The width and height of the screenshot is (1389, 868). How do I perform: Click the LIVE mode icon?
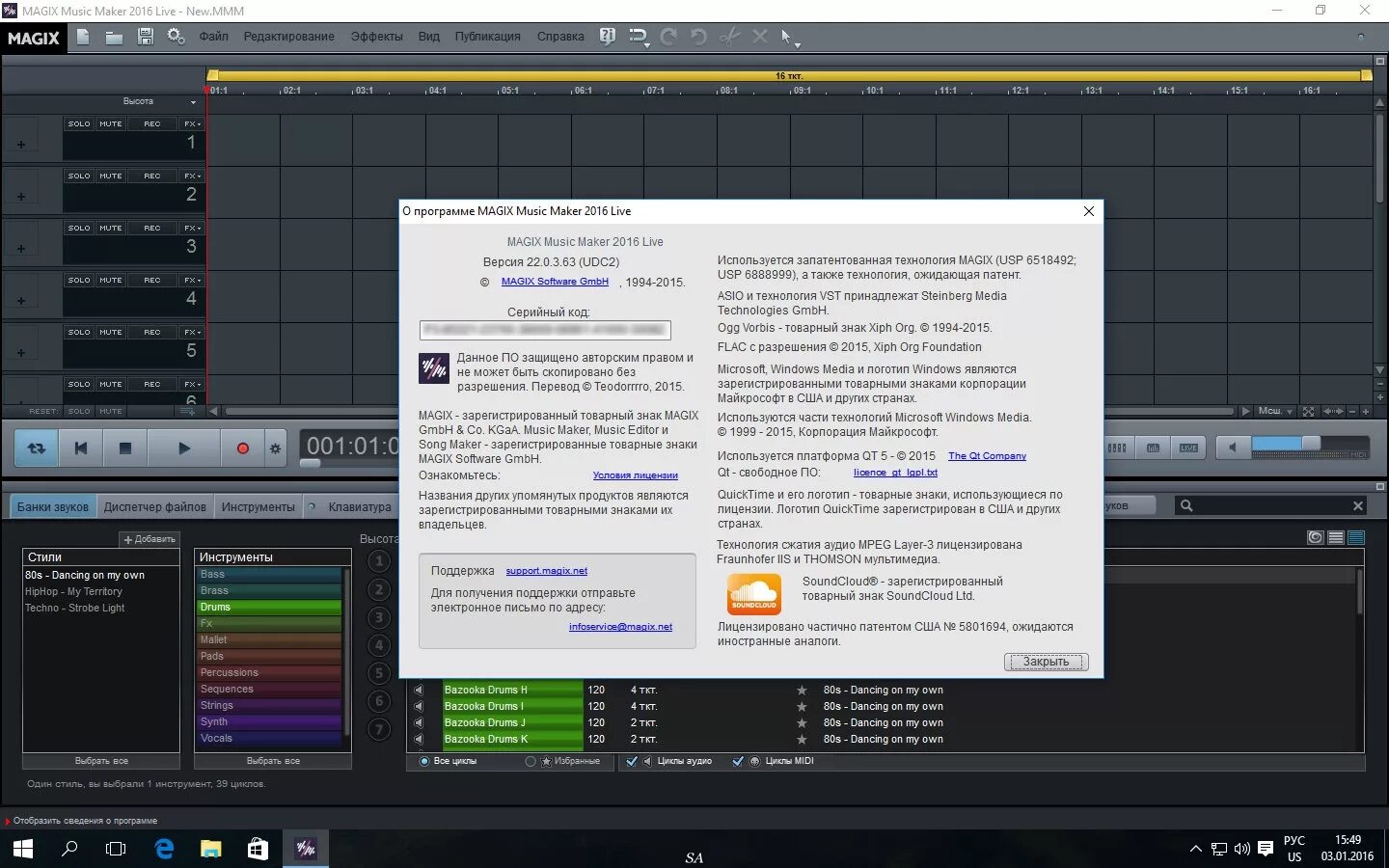pyautogui.click(x=1188, y=448)
